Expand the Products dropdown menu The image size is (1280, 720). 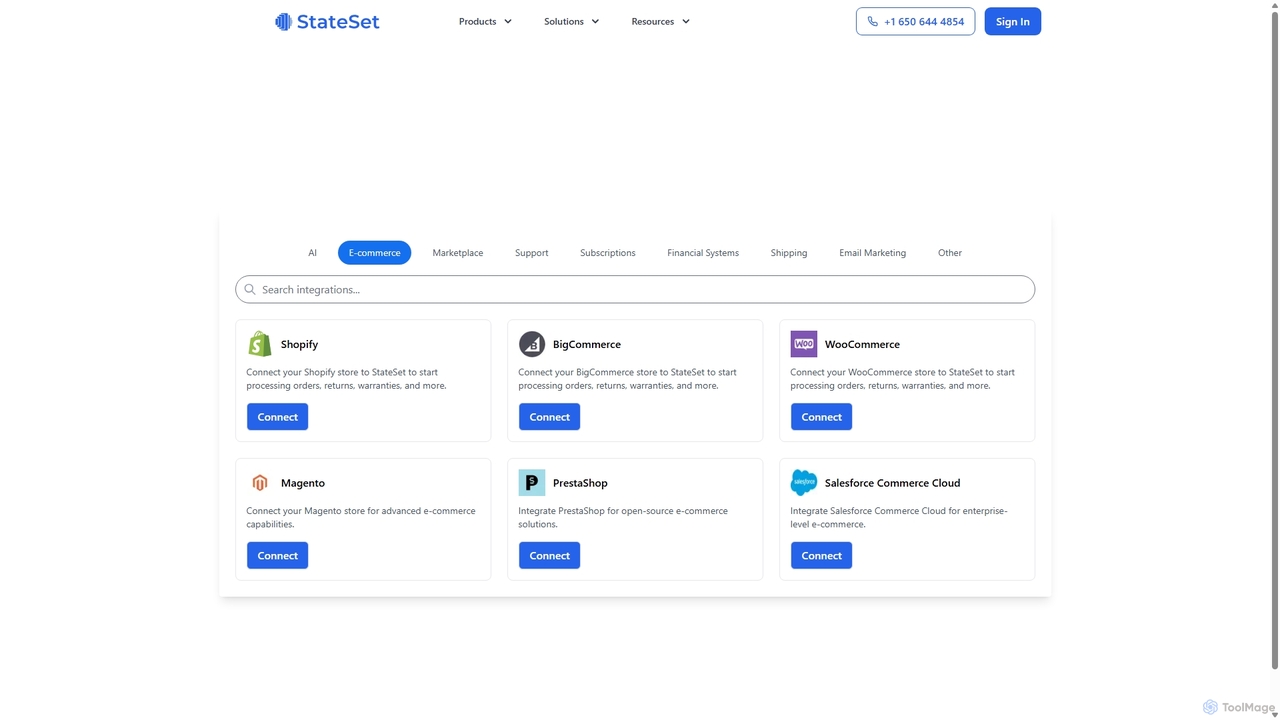pos(485,22)
